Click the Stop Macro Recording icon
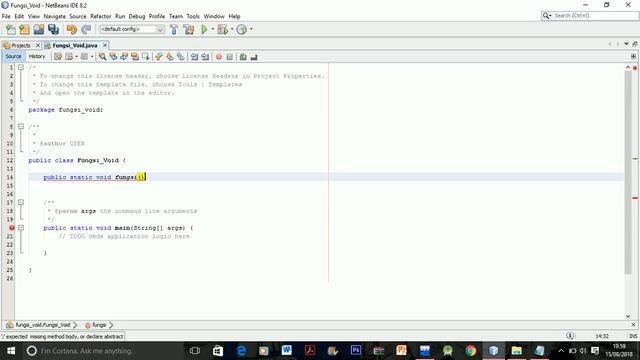This screenshot has height=360, width=640. click(229, 57)
